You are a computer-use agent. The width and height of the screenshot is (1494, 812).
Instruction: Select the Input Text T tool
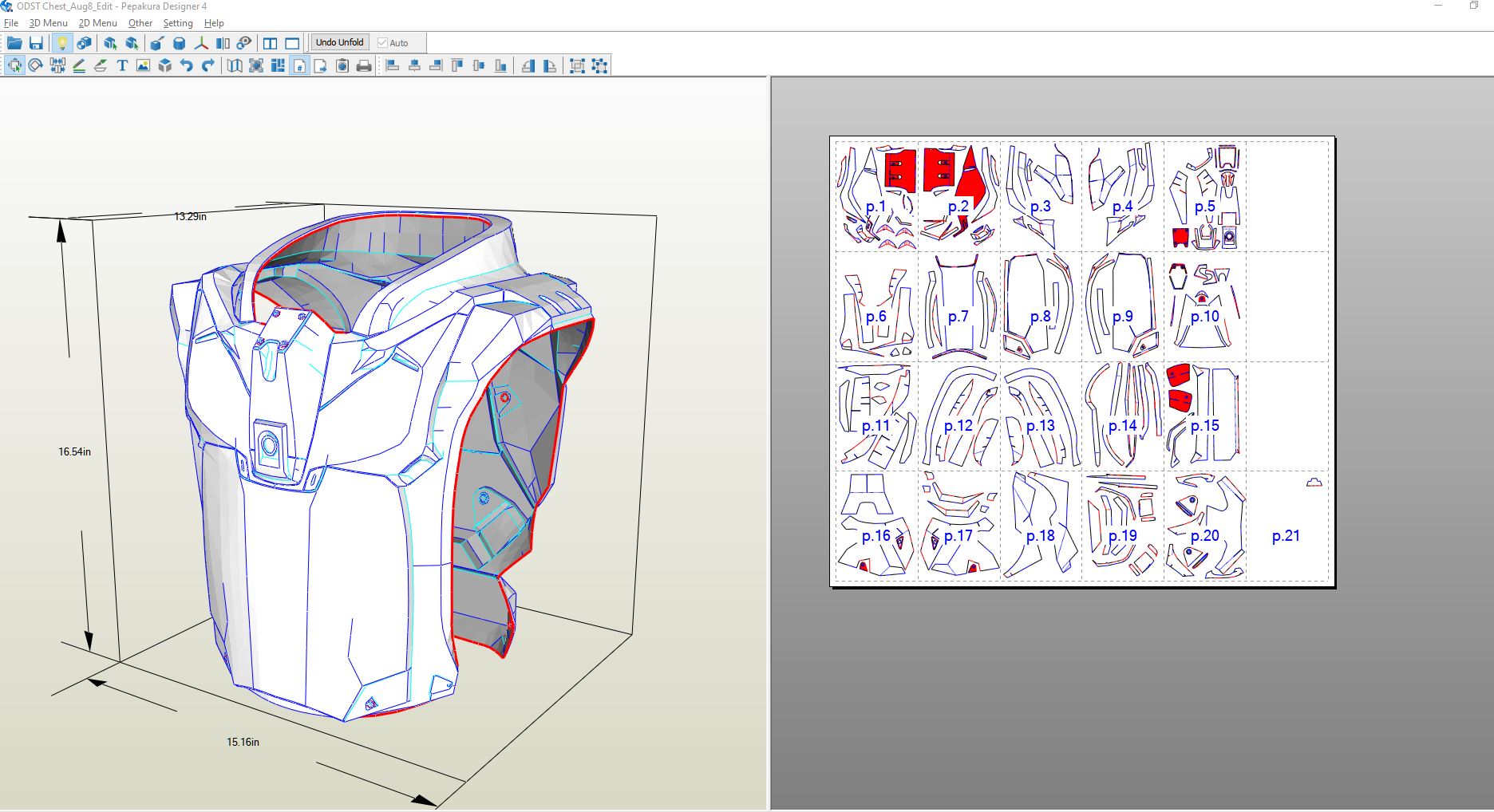[122, 65]
